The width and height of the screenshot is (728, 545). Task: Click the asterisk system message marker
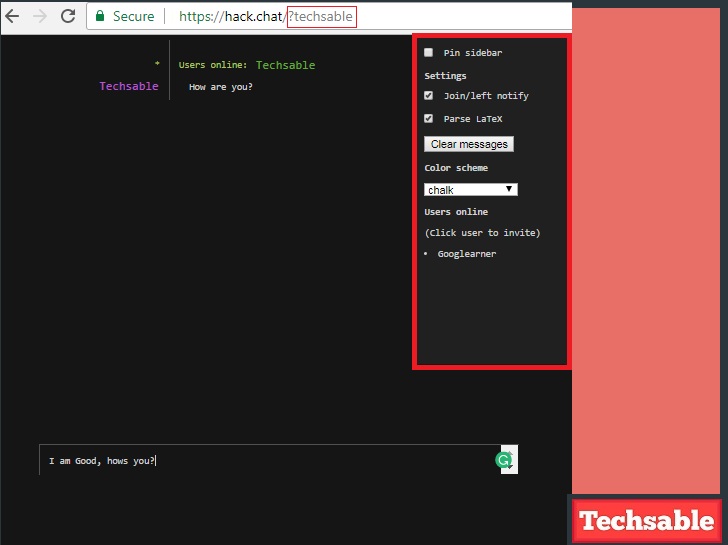click(x=157, y=63)
